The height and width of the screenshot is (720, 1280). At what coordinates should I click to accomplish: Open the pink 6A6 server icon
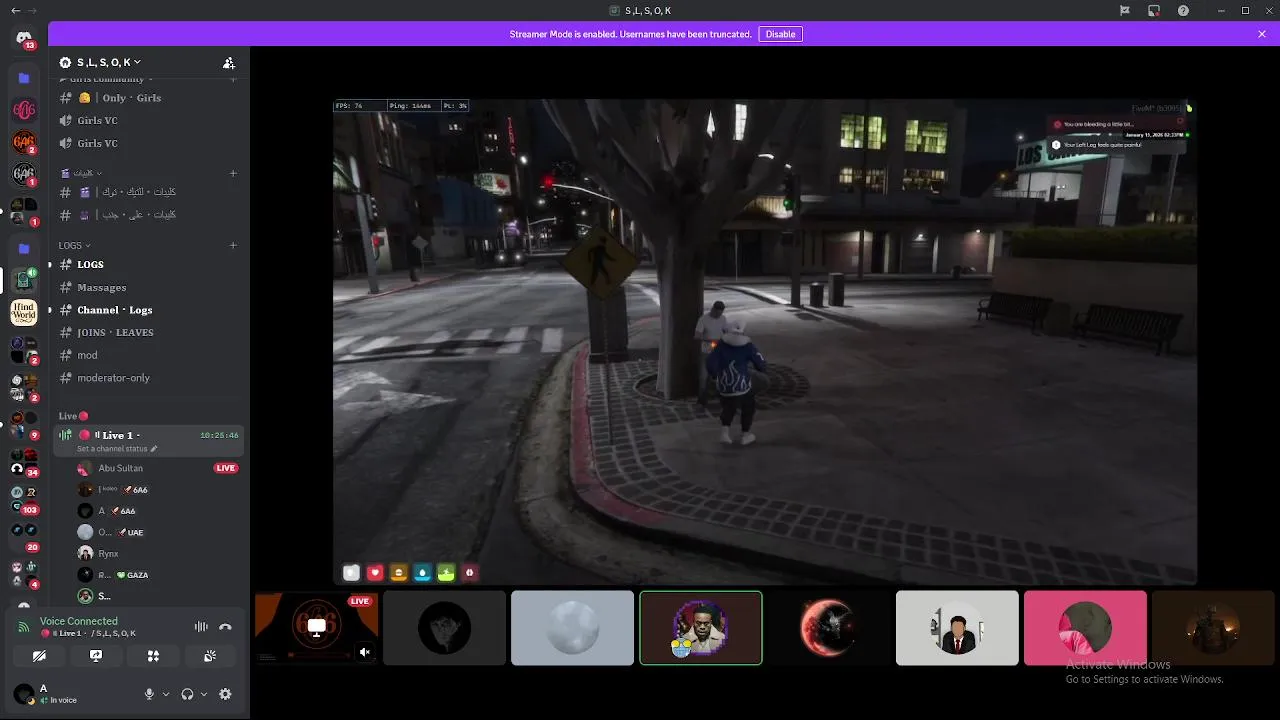point(24,110)
